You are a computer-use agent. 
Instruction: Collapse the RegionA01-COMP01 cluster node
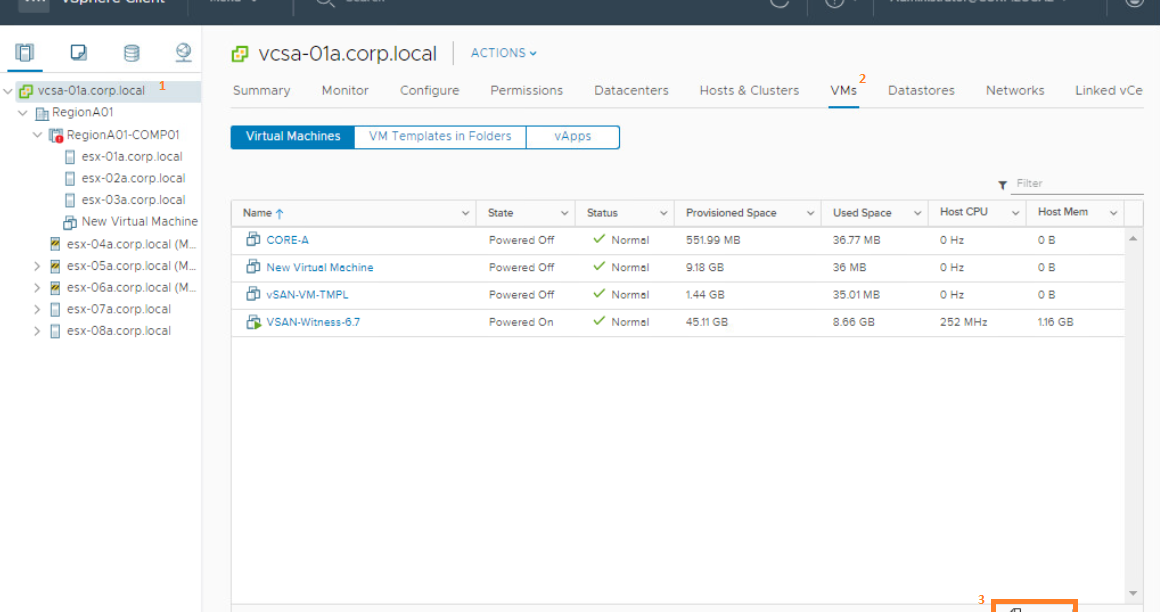click(x=38, y=134)
